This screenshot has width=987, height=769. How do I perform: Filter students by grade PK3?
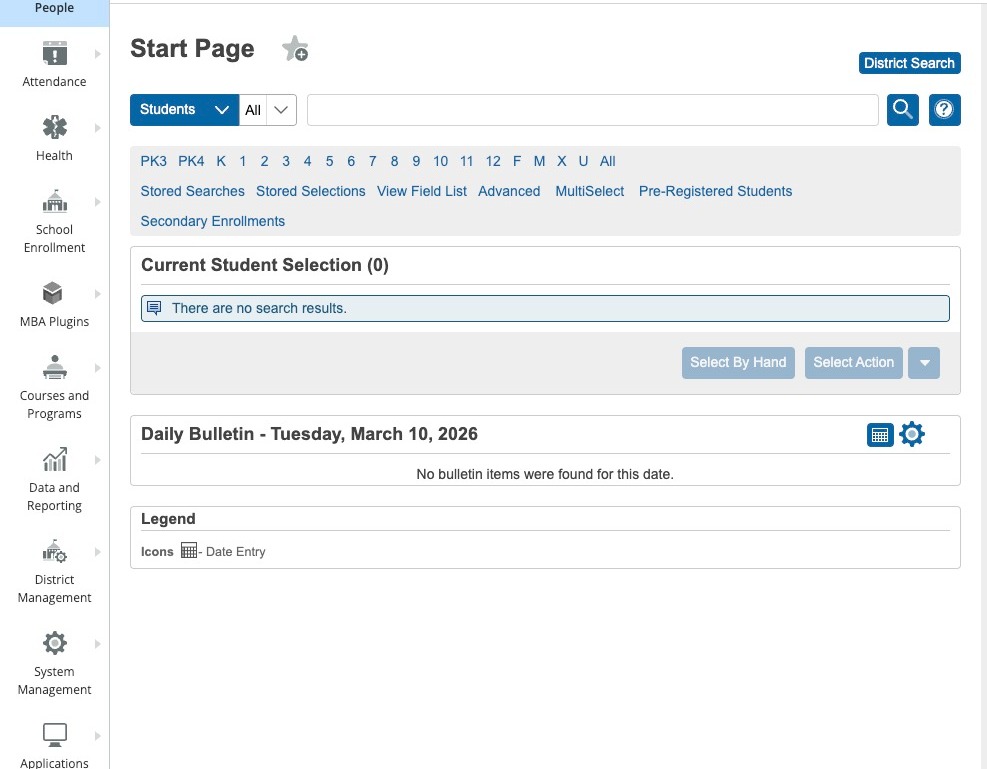point(153,161)
